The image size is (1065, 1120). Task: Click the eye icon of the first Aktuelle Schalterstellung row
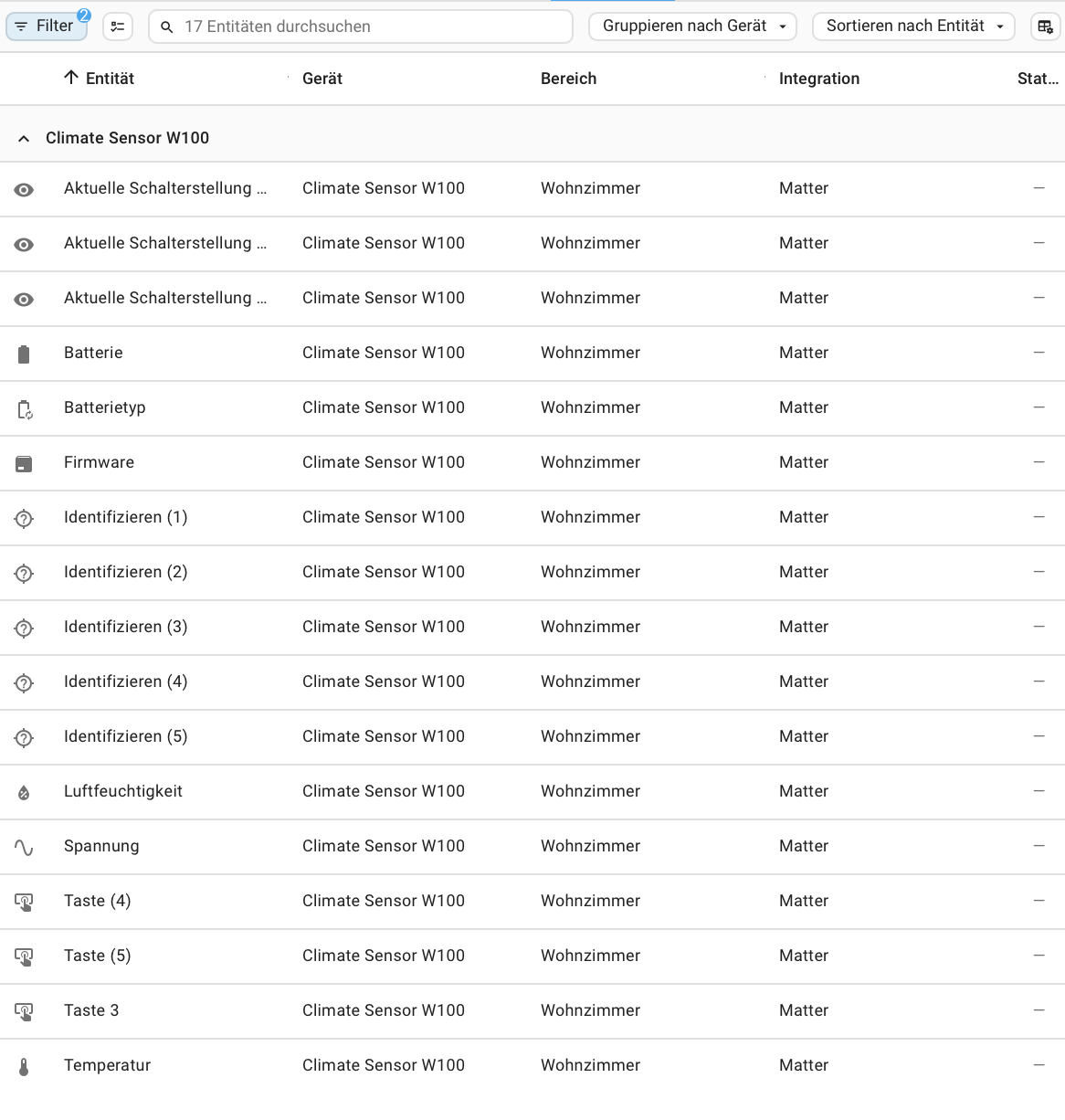(24, 190)
